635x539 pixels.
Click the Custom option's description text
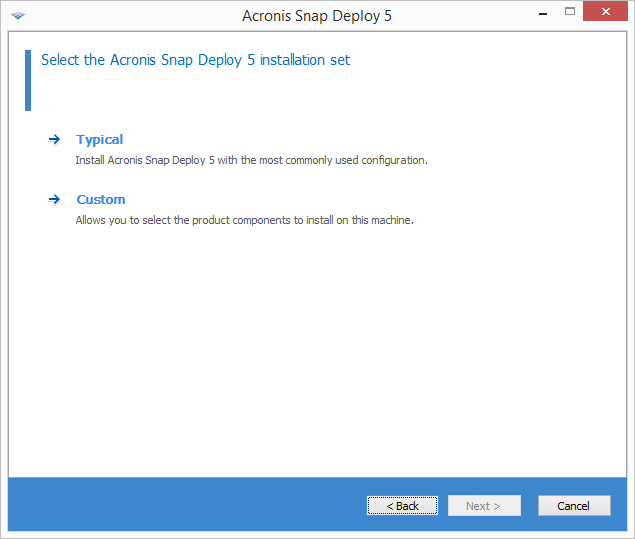tap(244, 220)
